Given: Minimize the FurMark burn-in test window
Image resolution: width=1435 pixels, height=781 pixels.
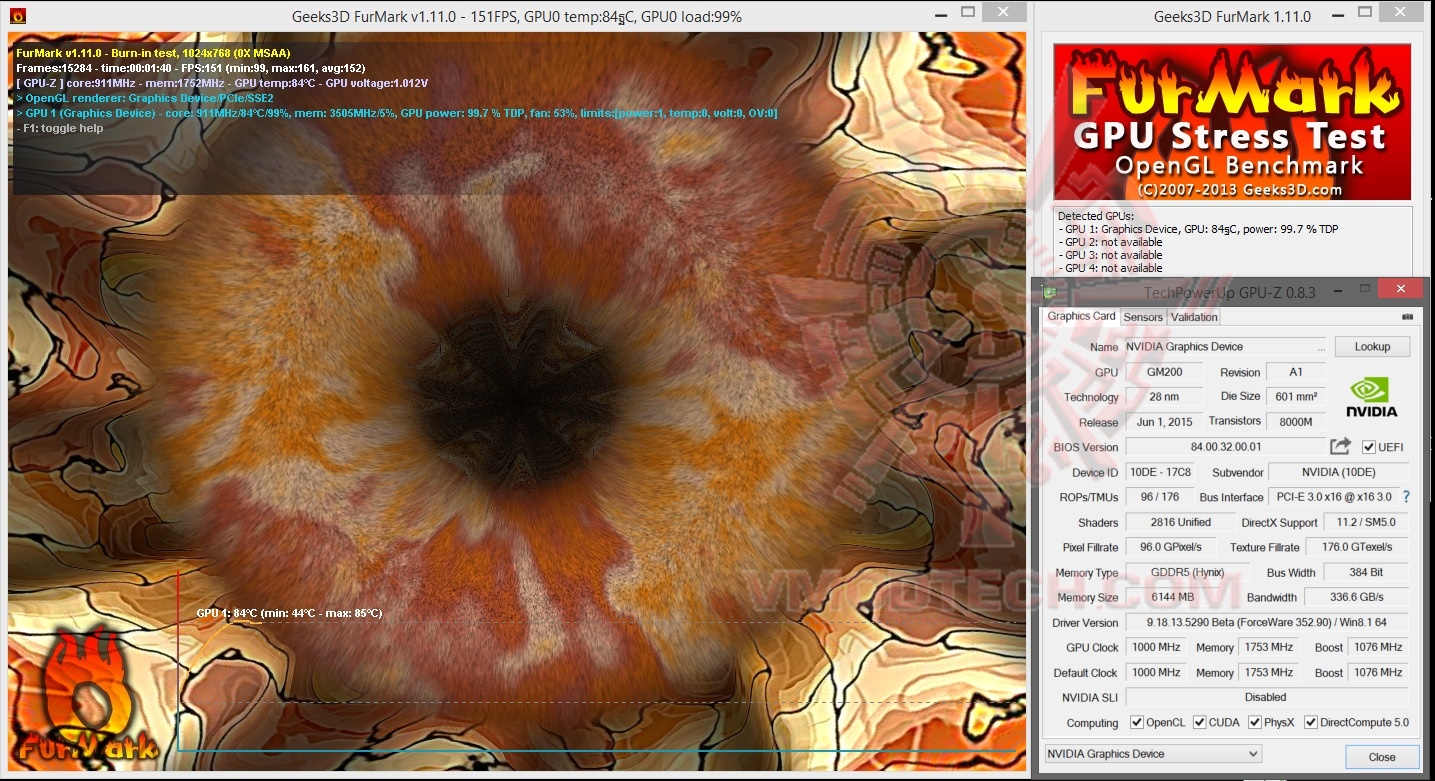Looking at the screenshot, I should pyautogui.click(x=939, y=14).
